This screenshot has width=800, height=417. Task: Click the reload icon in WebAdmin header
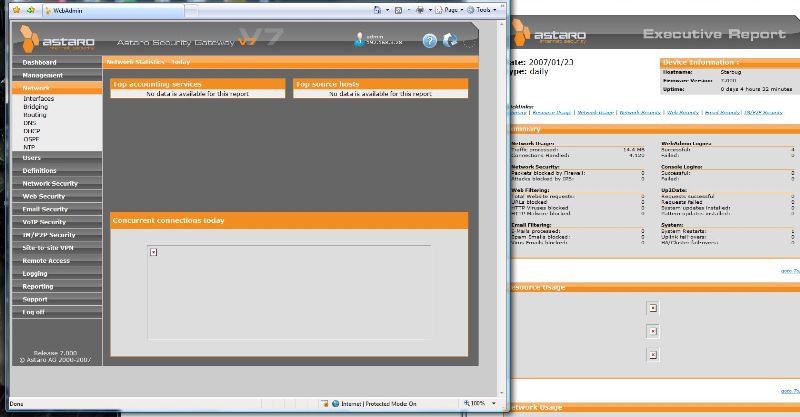[451, 41]
